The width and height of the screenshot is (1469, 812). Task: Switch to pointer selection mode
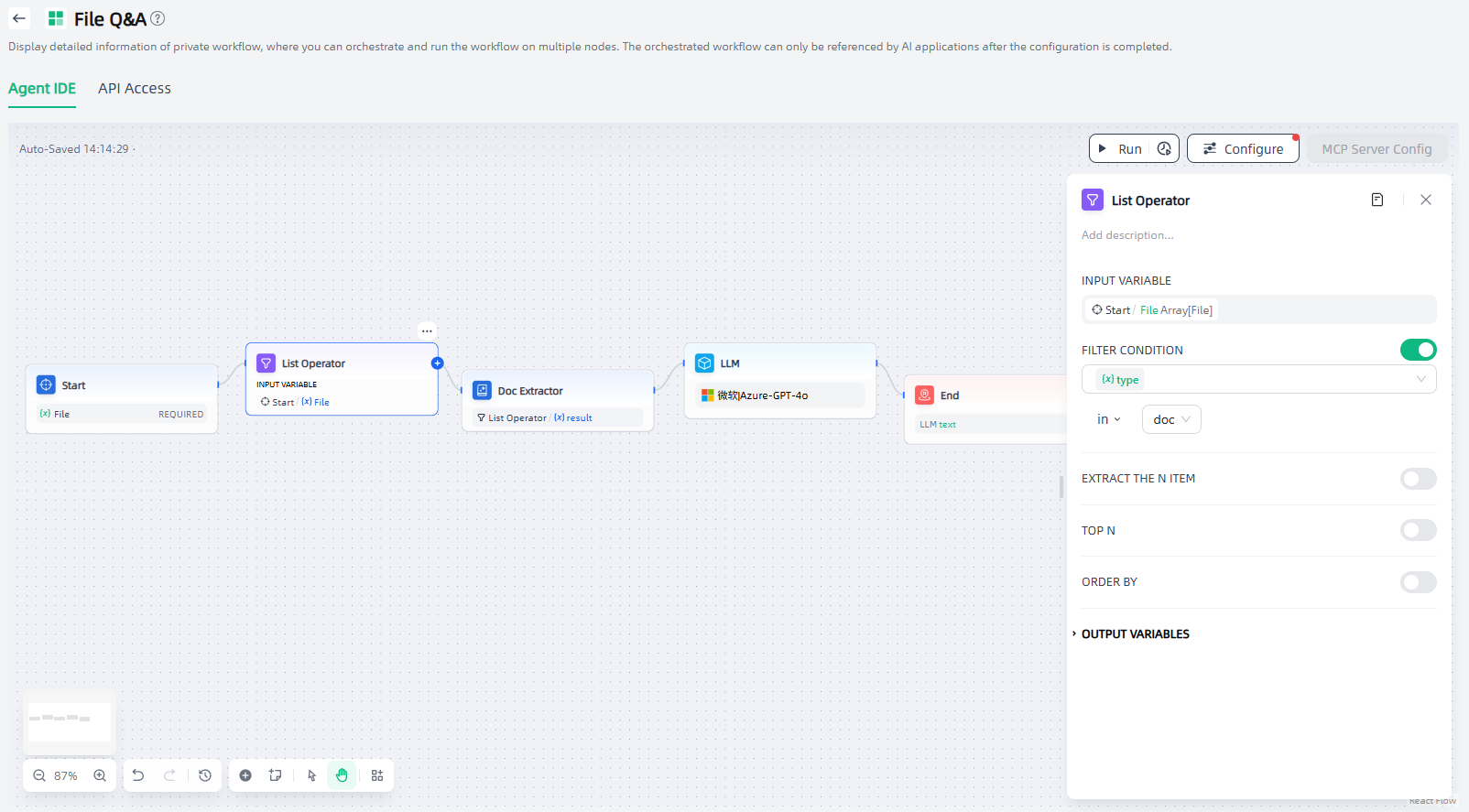311,775
